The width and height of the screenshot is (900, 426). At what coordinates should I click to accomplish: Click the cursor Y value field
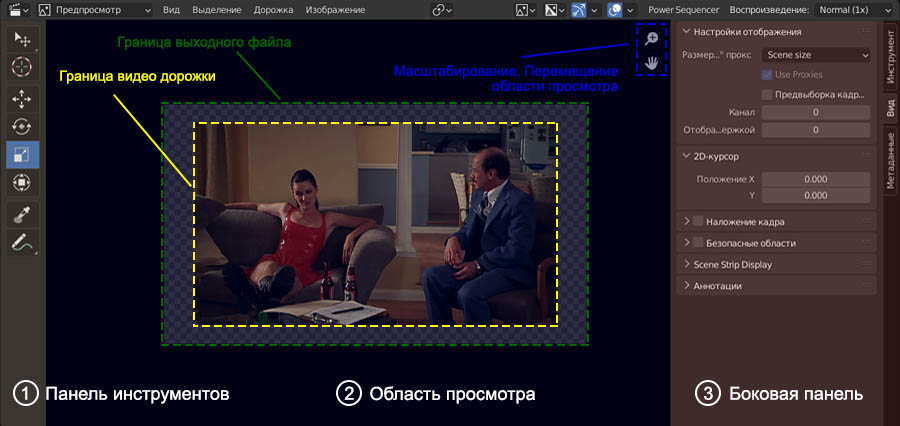coord(816,196)
